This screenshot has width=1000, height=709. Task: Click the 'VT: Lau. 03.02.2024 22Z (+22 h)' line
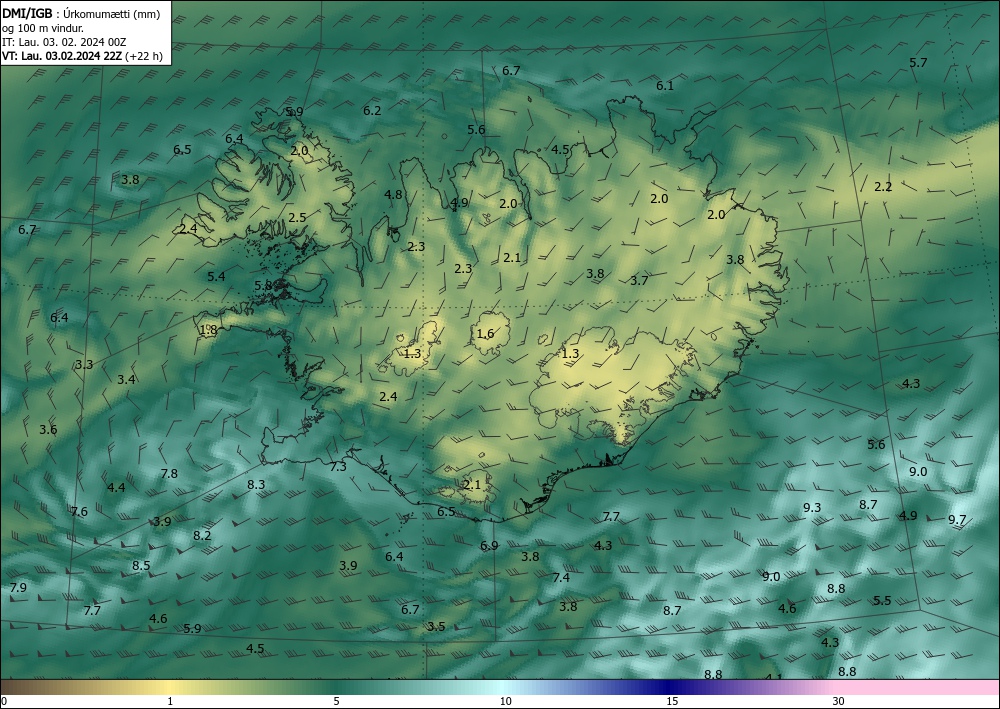(x=82, y=56)
